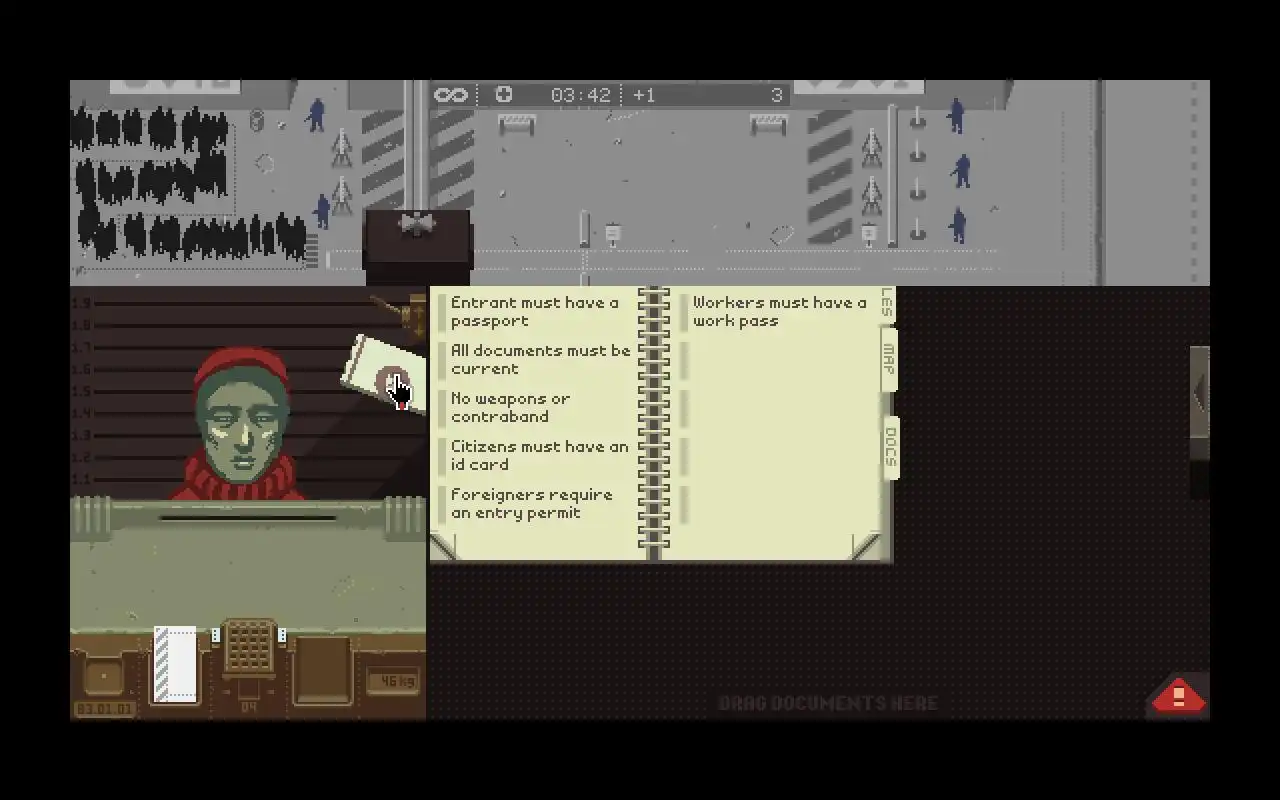Click the waiting crowd queue at upper left
The image size is (1280, 800).
click(190, 185)
